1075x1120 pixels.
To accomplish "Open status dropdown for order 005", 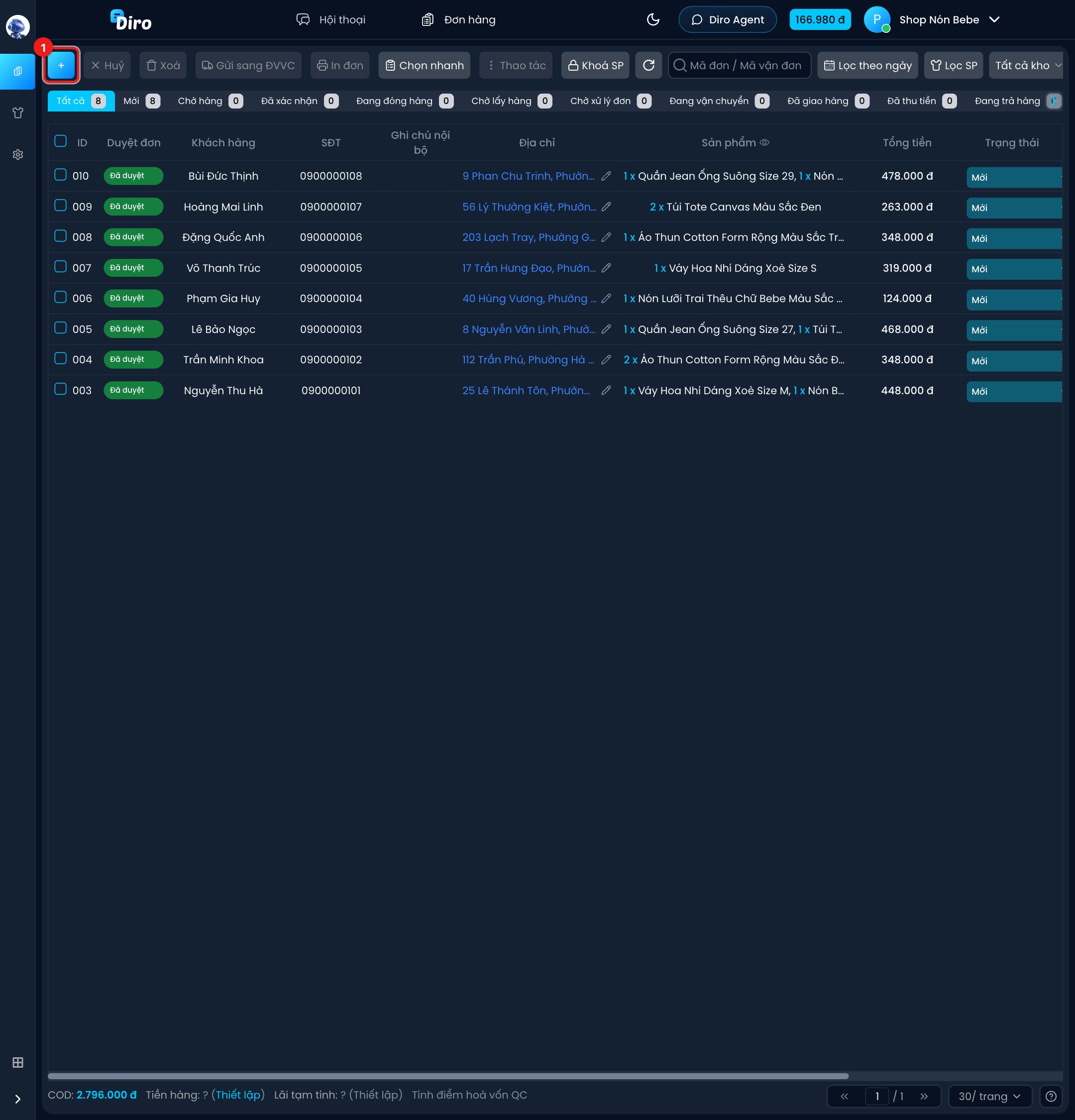I will 1014,331.
